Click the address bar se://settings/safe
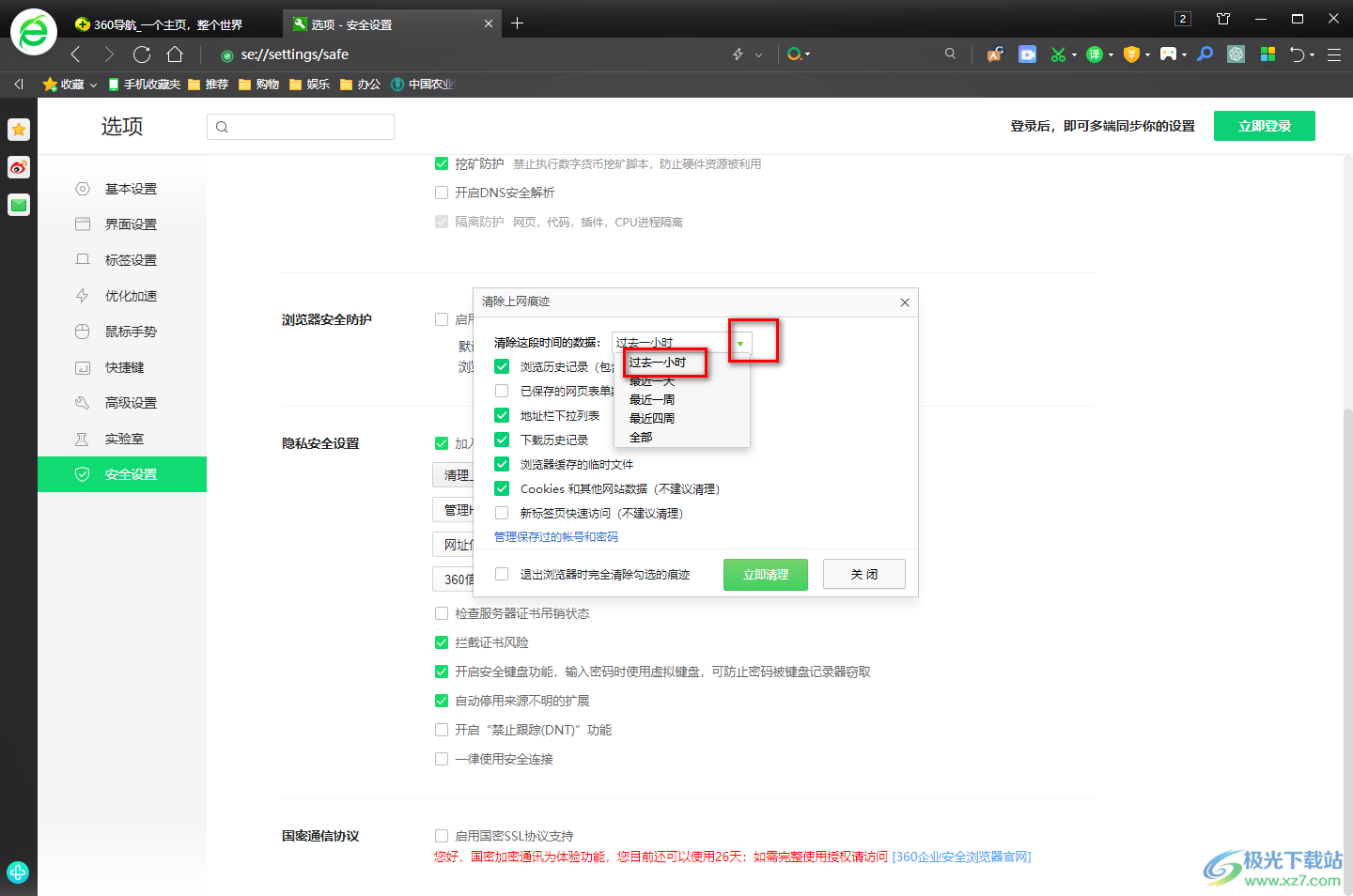The height and width of the screenshot is (896, 1353). coord(294,54)
